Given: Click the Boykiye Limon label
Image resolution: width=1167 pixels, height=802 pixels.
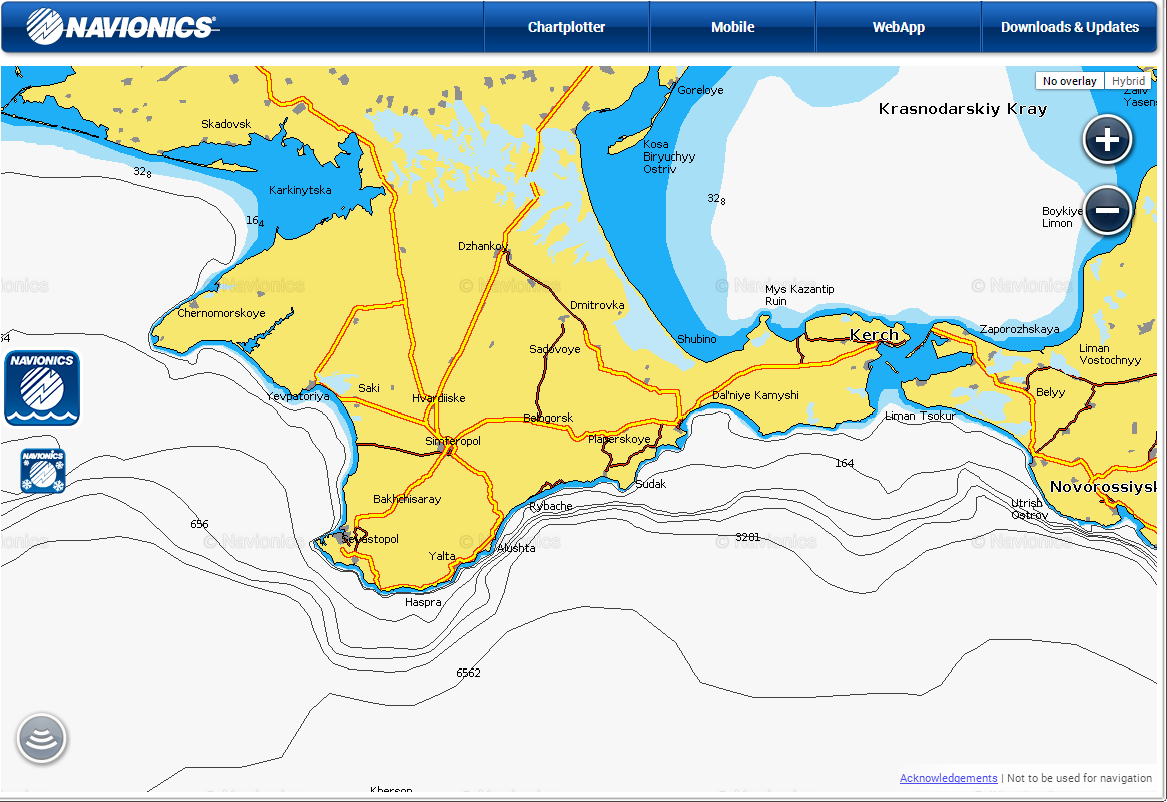Looking at the screenshot, I should [x=1062, y=217].
